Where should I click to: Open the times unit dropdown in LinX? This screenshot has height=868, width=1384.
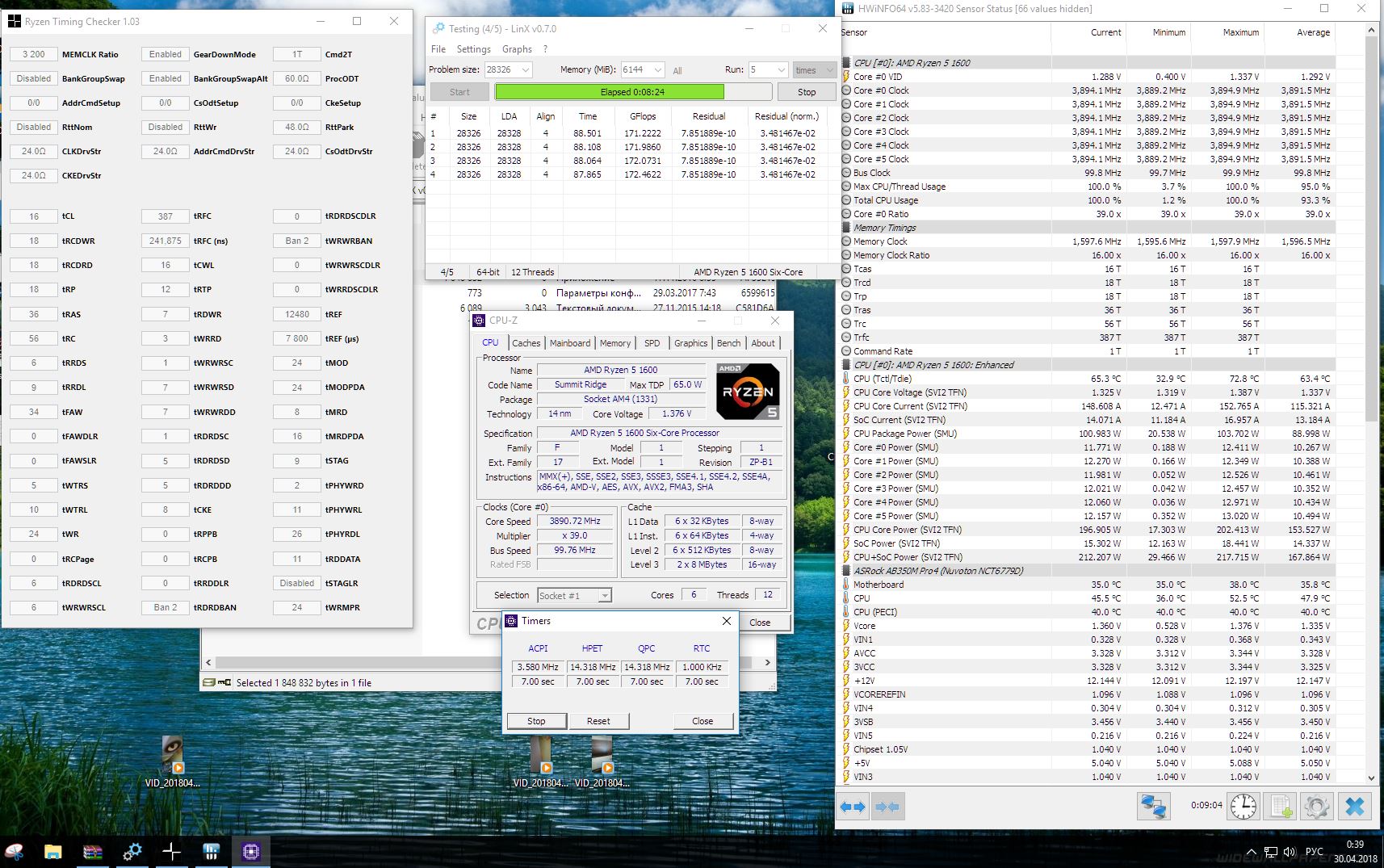(x=814, y=69)
